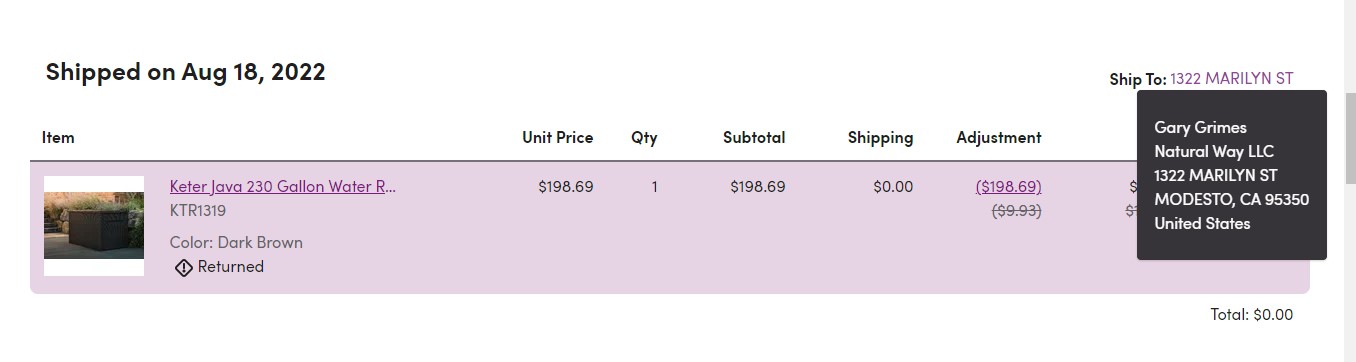Image resolution: width=1356 pixels, height=362 pixels.
Task: Click the Returned status diamond icon
Action: [183, 267]
